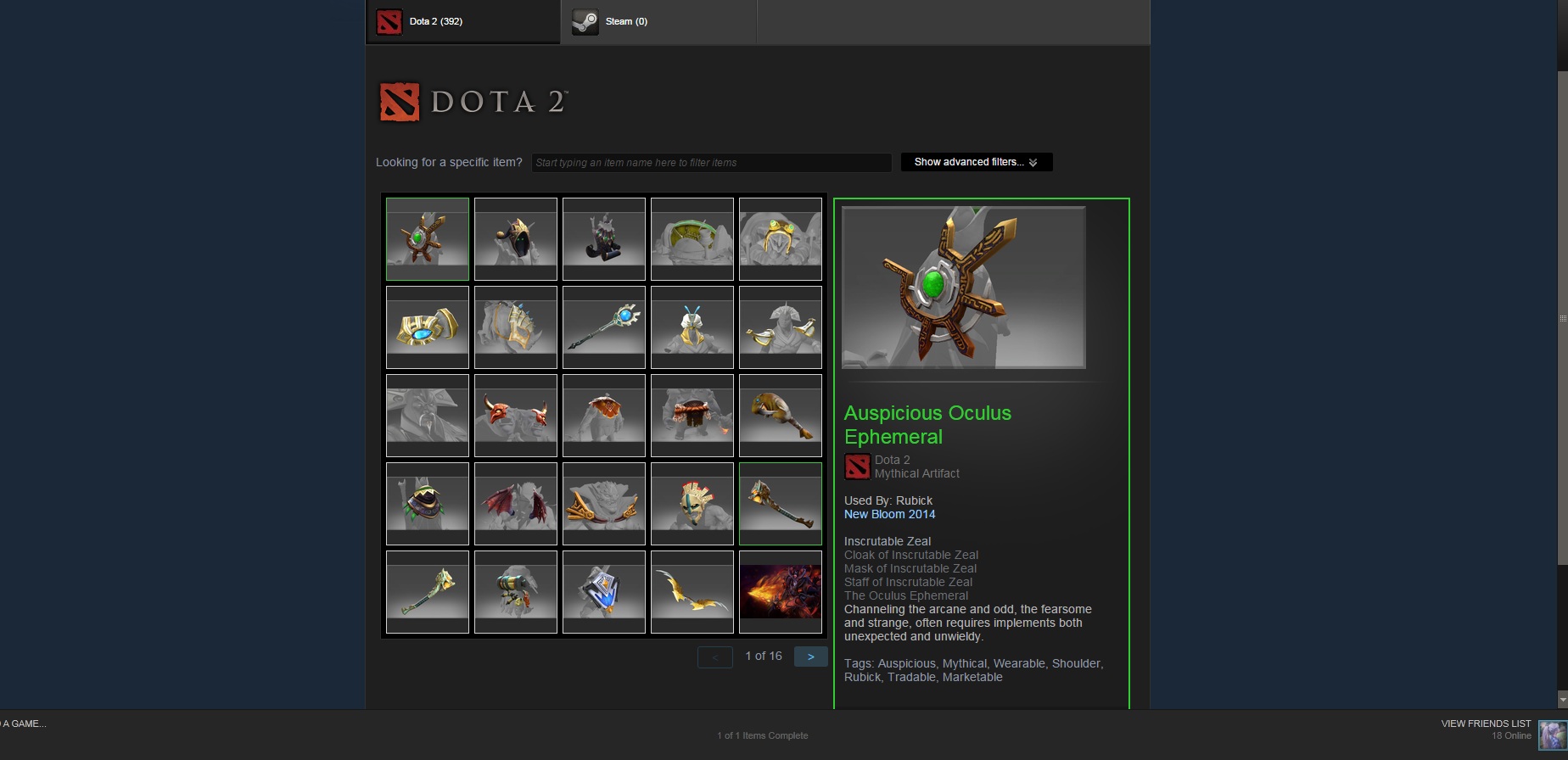The width and height of the screenshot is (1568, 760).
Task: Go to the next inventory page
Action: click(811, 657)
